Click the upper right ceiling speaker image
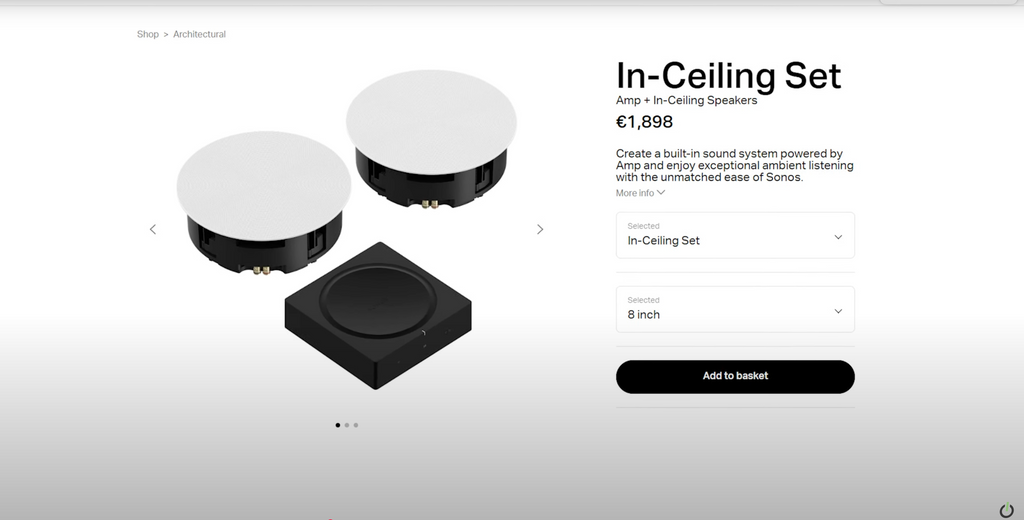 [432, 138]
